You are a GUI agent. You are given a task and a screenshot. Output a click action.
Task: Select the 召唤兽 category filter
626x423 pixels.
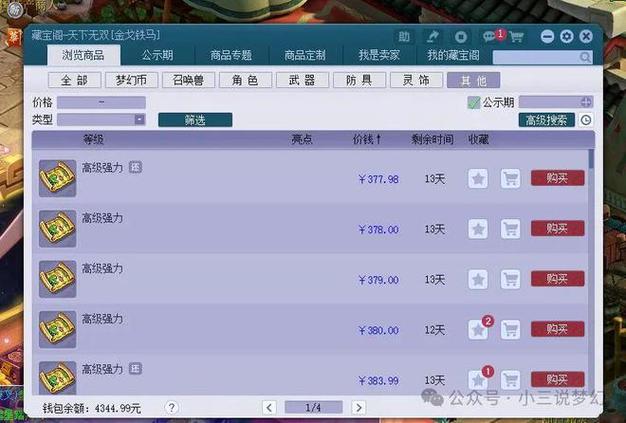tap(188, 80)
